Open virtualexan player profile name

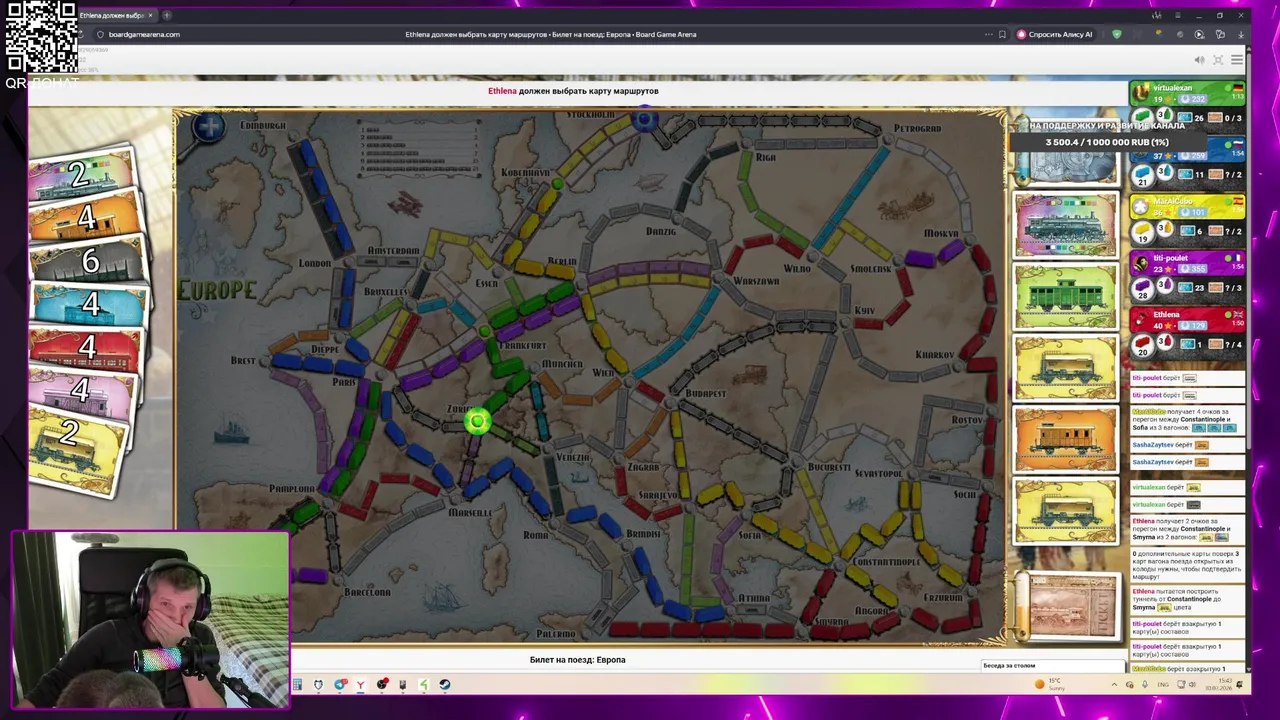pos(1172,89)
